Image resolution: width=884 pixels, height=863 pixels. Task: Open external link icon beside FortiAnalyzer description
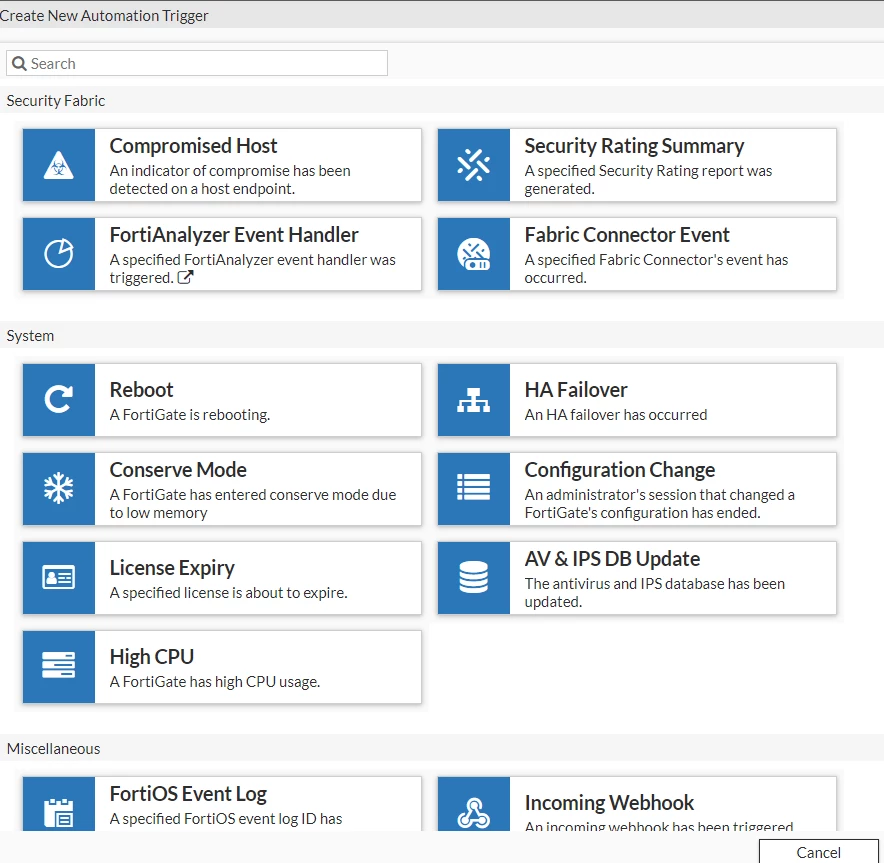point(185,277)
